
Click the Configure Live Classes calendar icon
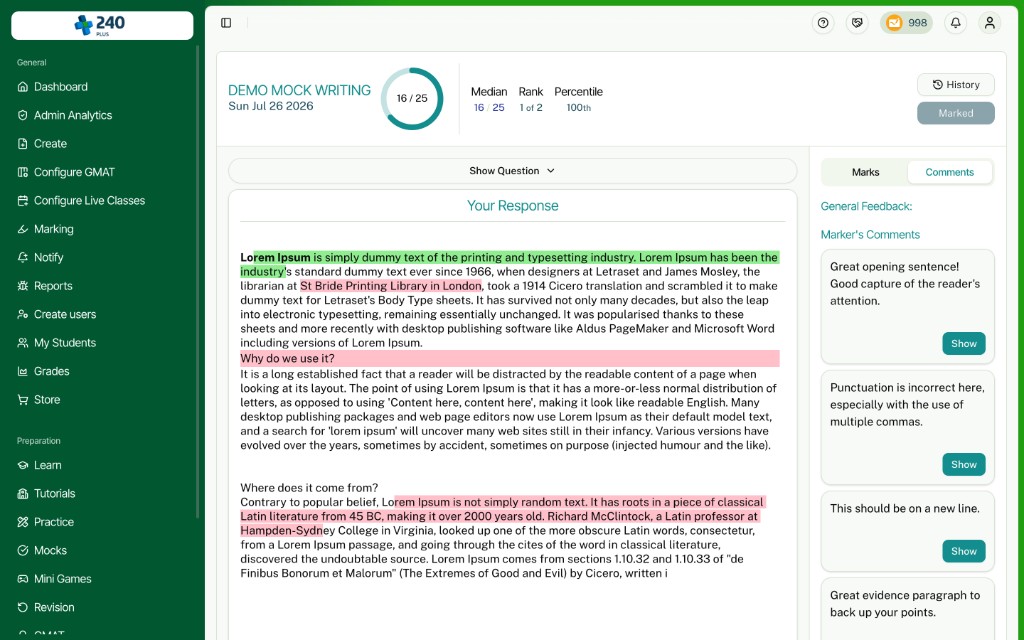(x=23, y=200)
